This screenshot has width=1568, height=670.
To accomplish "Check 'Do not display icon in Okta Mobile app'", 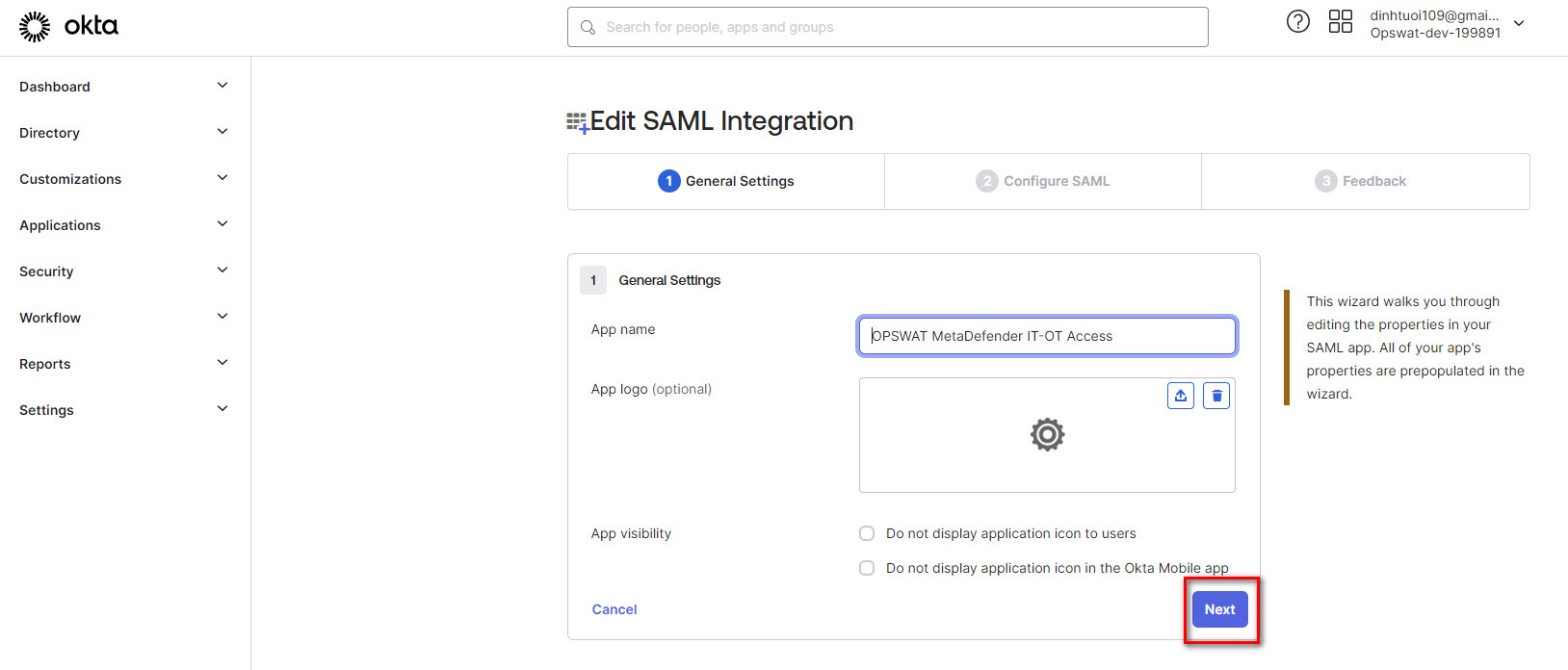I will click(x=867, y=568).
